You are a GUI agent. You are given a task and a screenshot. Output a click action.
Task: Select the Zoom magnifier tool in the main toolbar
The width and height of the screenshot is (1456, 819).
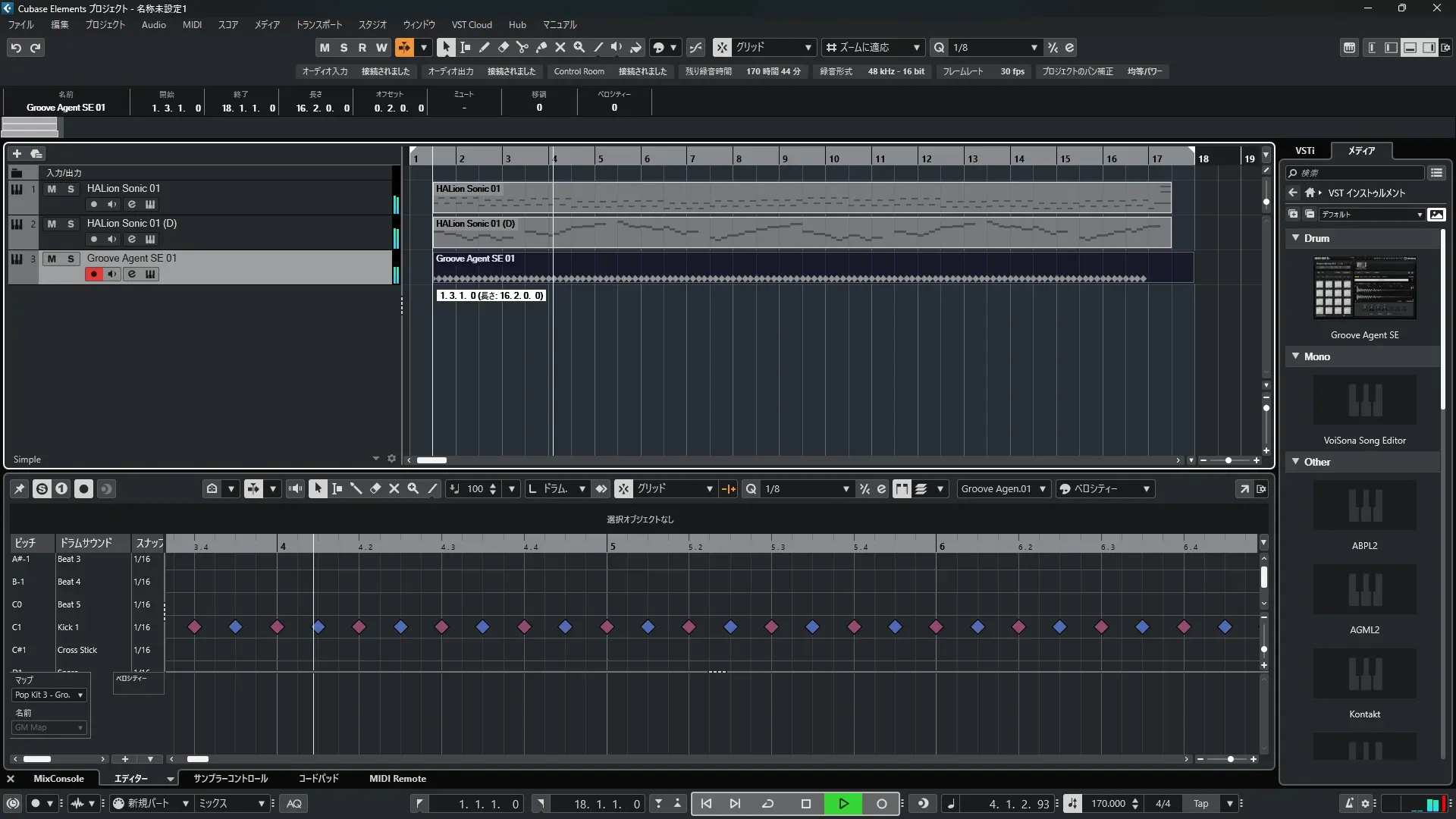click(579, 47)
